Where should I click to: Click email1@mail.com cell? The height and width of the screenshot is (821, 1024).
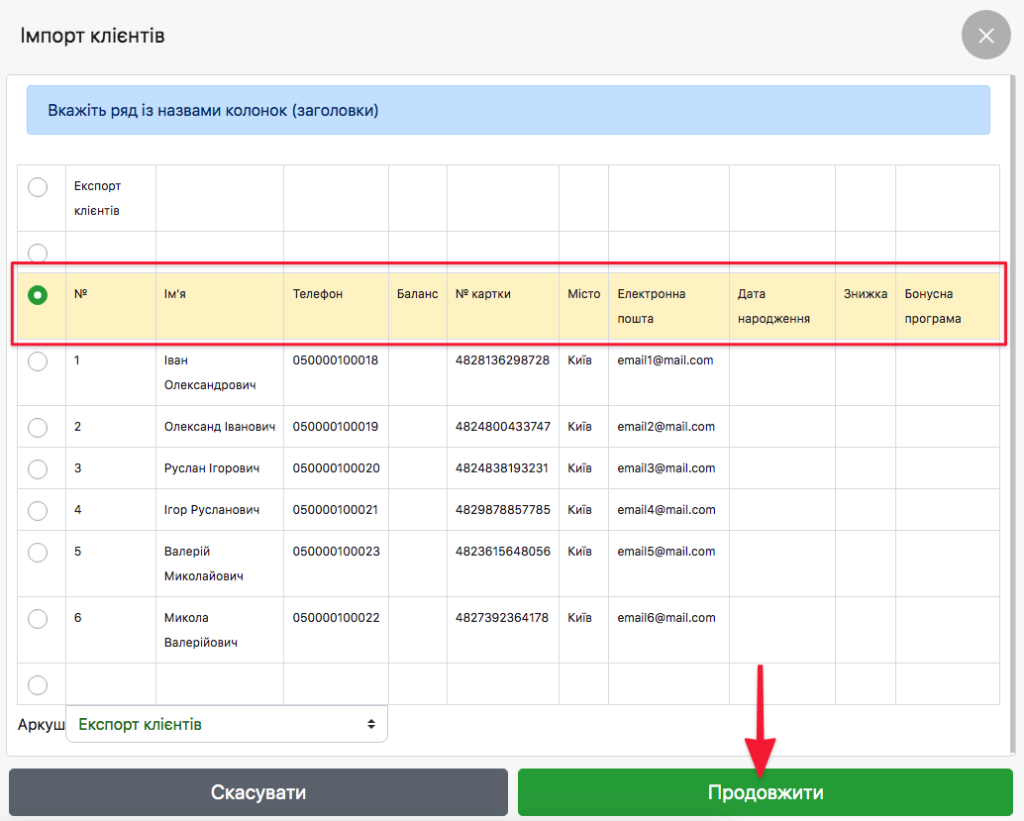point(665,360)
